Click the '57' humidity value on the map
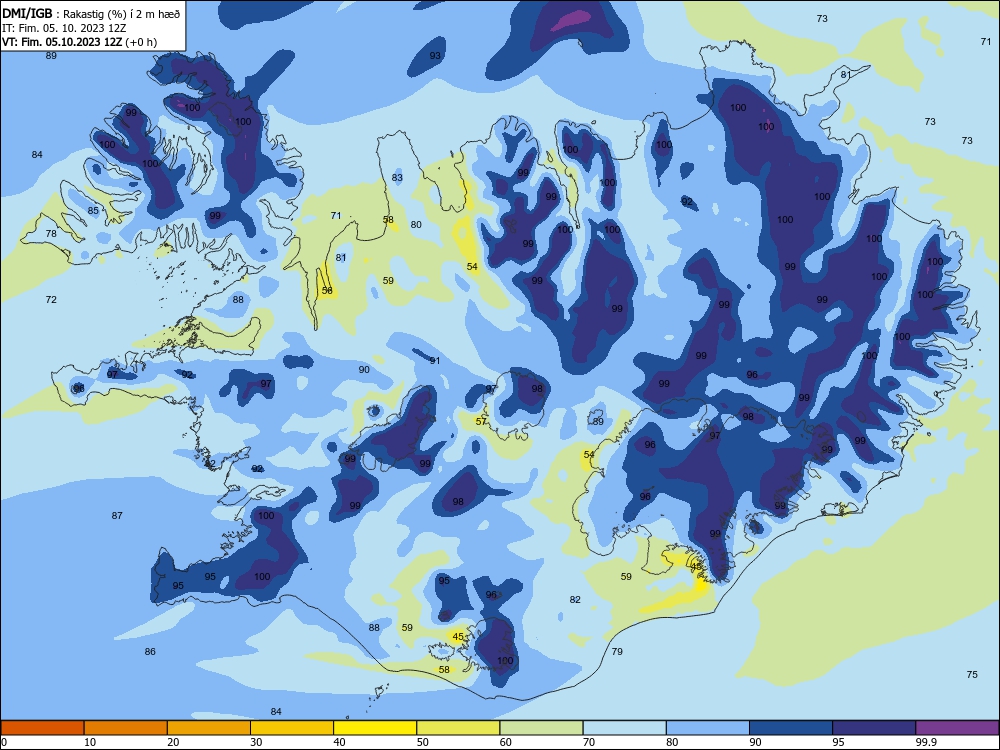Screen dimensions: 1000x750 pos(481,421)
